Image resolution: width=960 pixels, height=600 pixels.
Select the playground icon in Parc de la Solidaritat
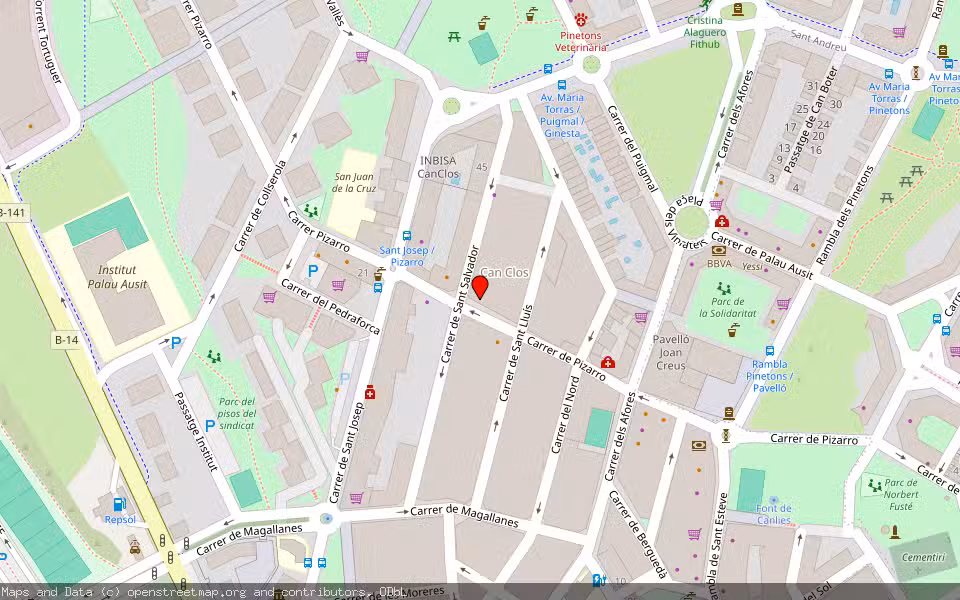[x=723, y=288]
